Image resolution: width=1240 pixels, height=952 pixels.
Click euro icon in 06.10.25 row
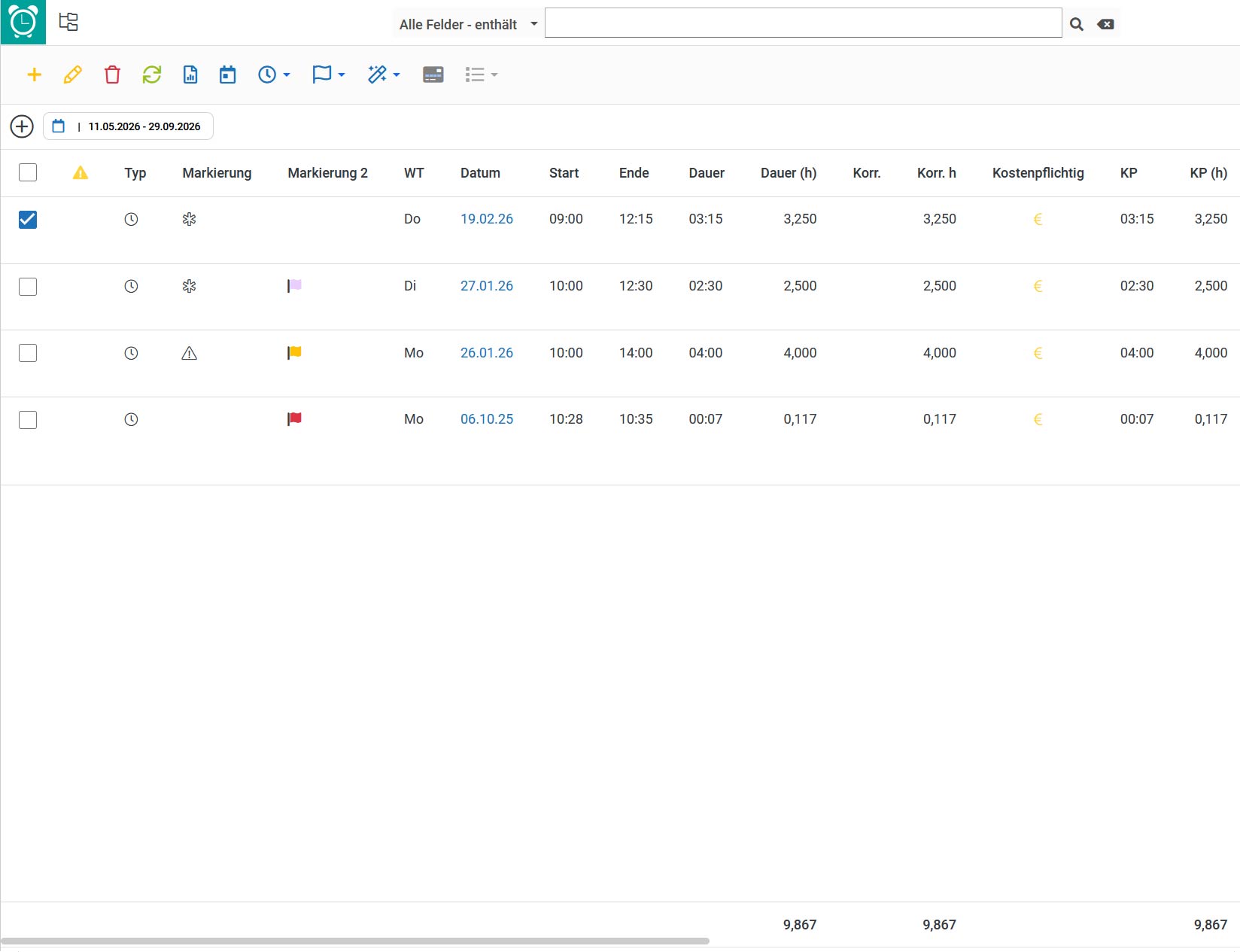1038,419
